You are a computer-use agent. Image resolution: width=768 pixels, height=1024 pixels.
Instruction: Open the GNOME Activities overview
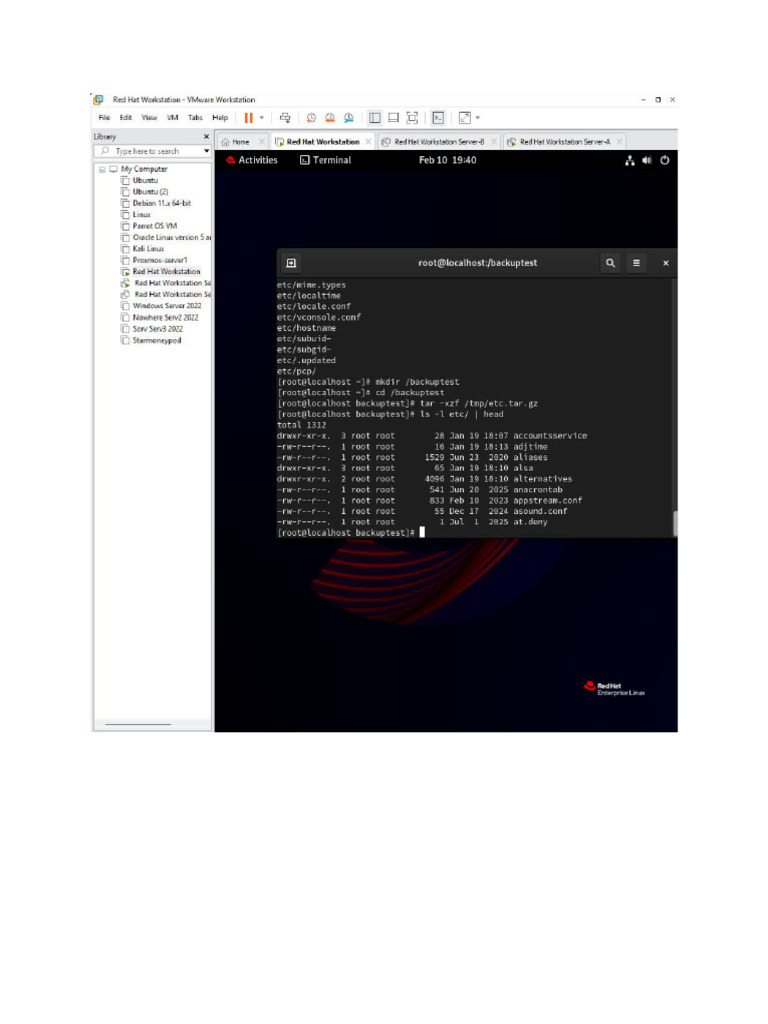click(x=252, y=161)
